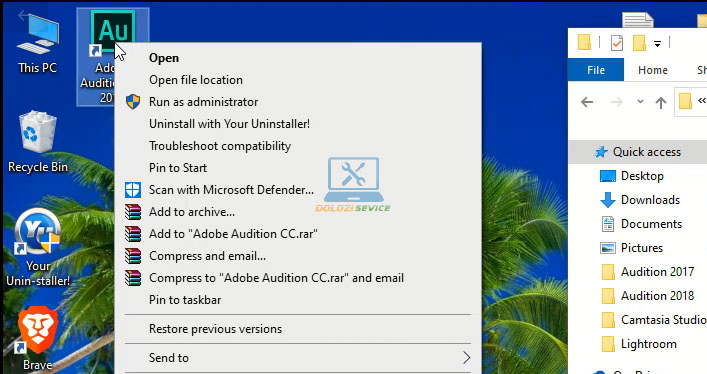Image resolution: width=707 pixels, height=374 pixels.
Task: Choose Pin to taskbar
Action: pos(298,300)
